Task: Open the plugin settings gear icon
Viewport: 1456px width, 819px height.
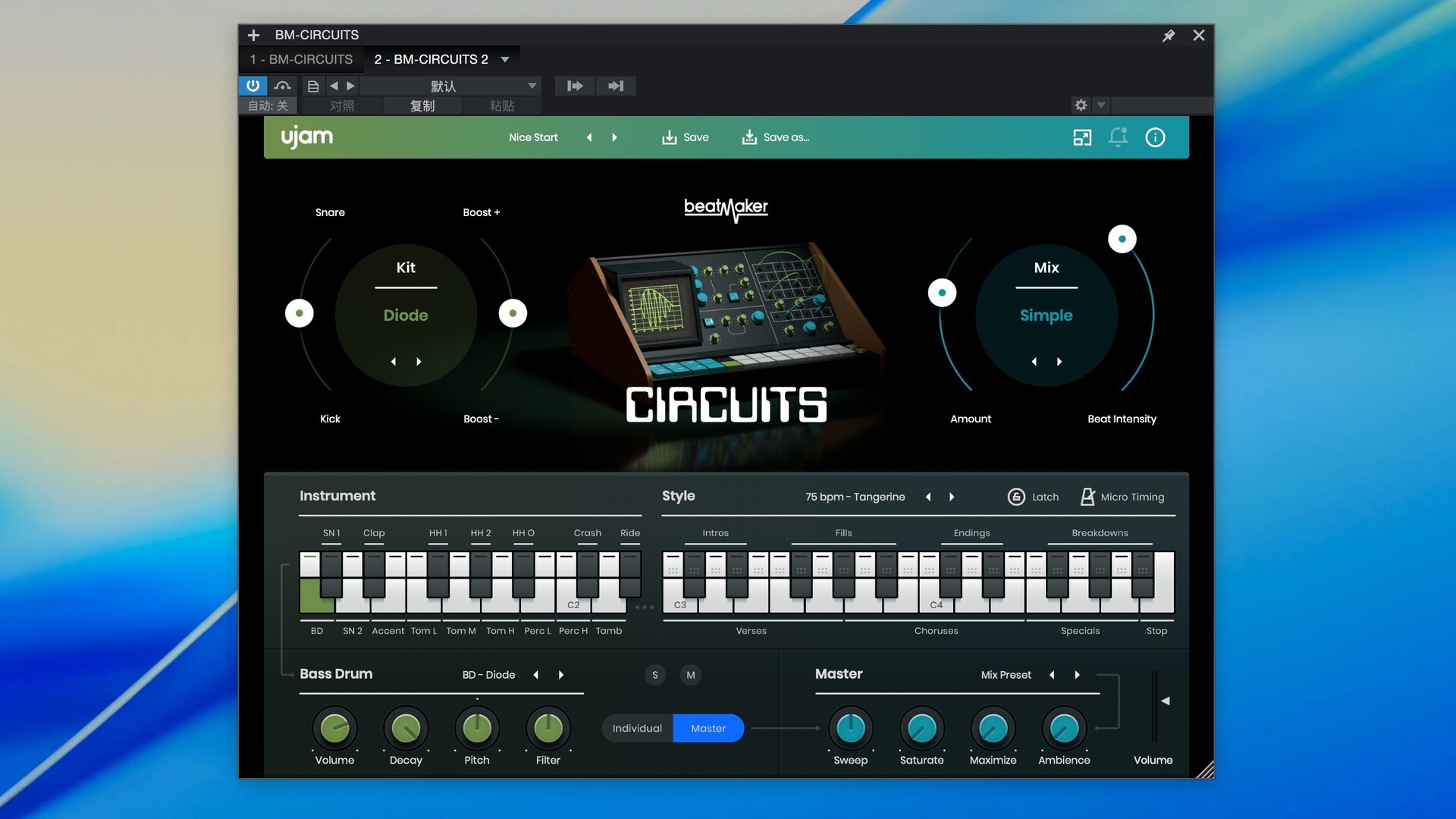Action: click(x=1081, y=105)
